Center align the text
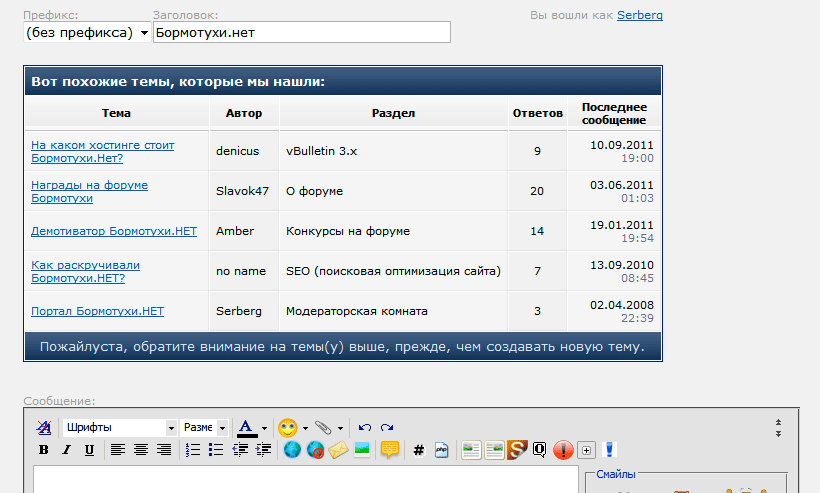This screenshot has width=820, height=493. 141,450
